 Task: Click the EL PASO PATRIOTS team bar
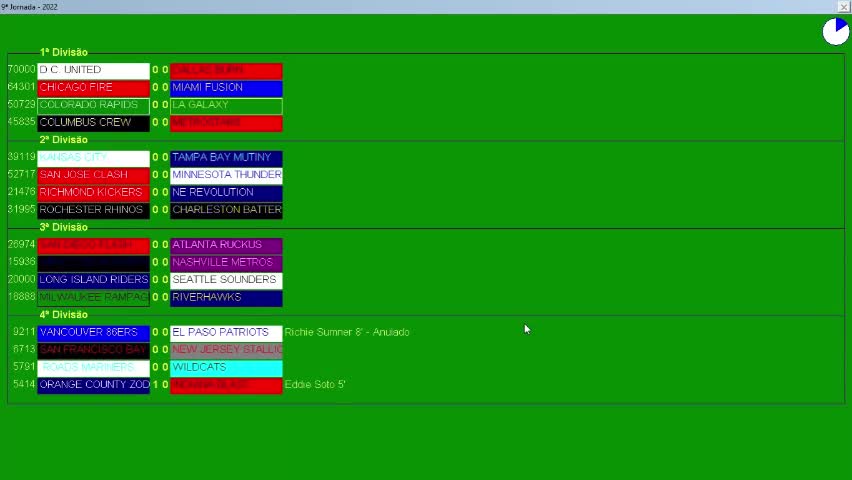click(x=226, y=333)
